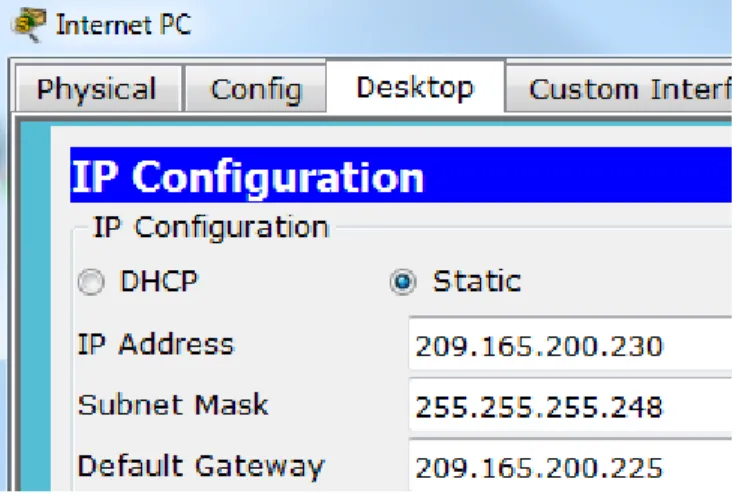This screenshot has height=497, width=739.
Task: Click the Subnet Mask label
Action: click(173, 405)
